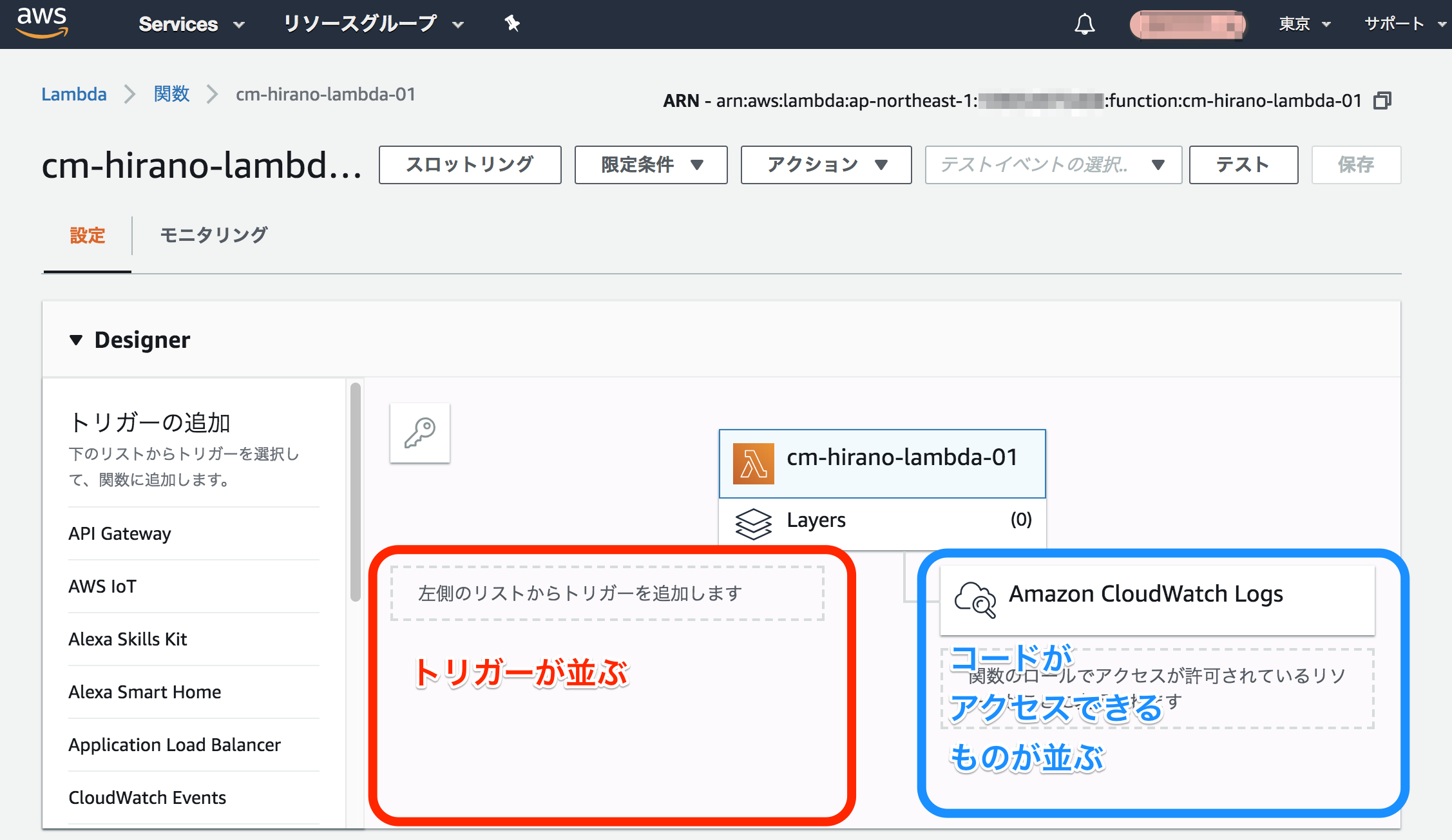Image resolution: width=1452 pixels, height=840 pixels.
Task: Open the AWS home logo
Action: [x=42, y=23]
